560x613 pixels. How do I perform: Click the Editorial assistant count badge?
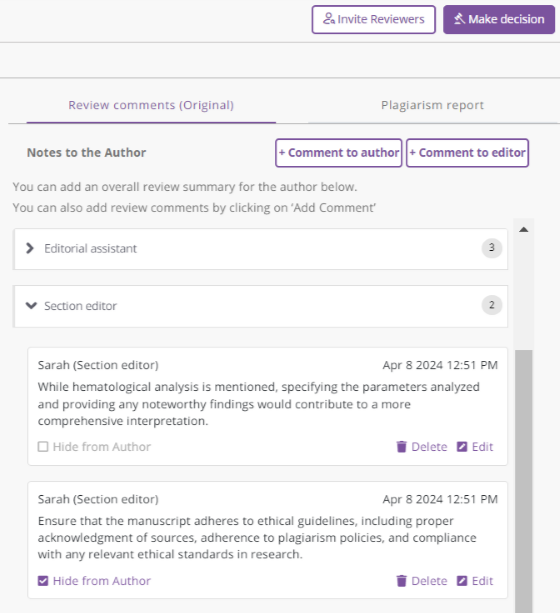[x=492, y=247]
